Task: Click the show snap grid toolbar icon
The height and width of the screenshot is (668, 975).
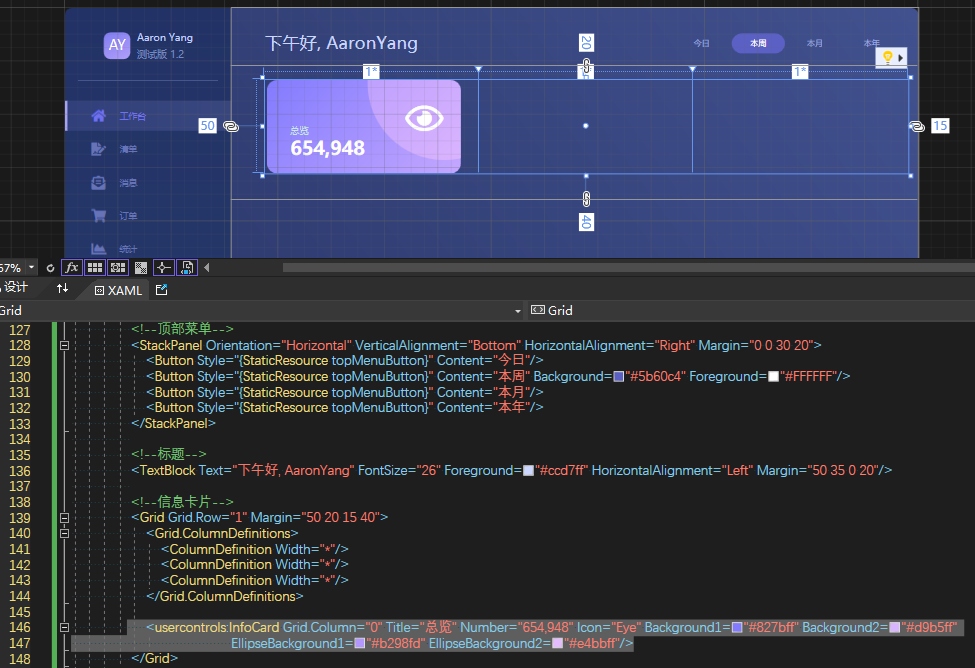Action: 94,267
